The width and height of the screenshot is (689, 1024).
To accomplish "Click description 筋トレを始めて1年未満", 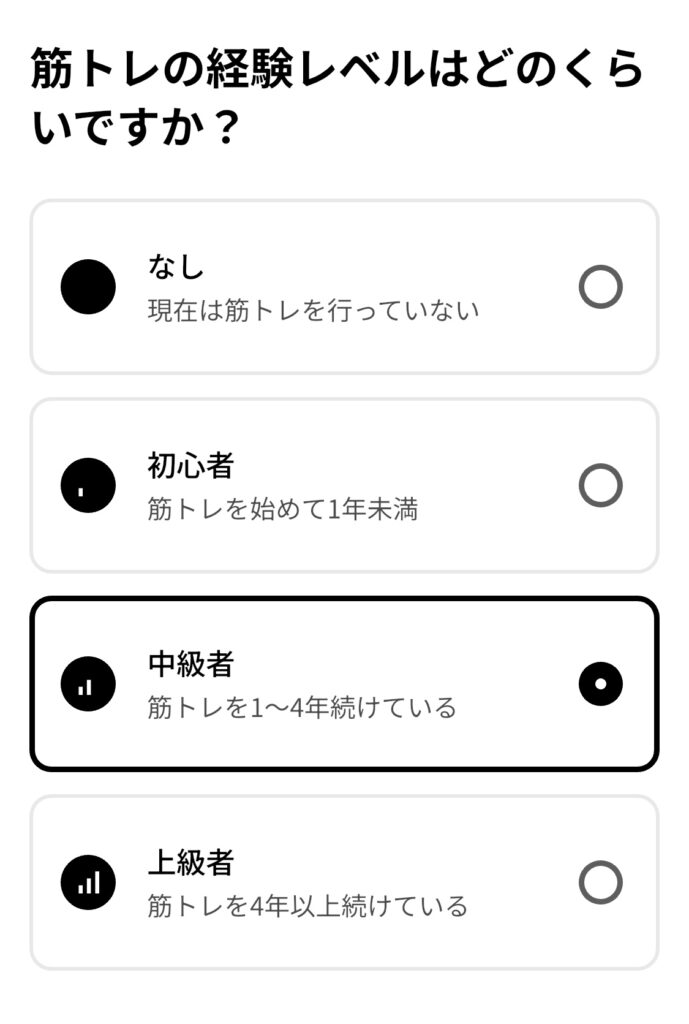I will tap(283, 509).
